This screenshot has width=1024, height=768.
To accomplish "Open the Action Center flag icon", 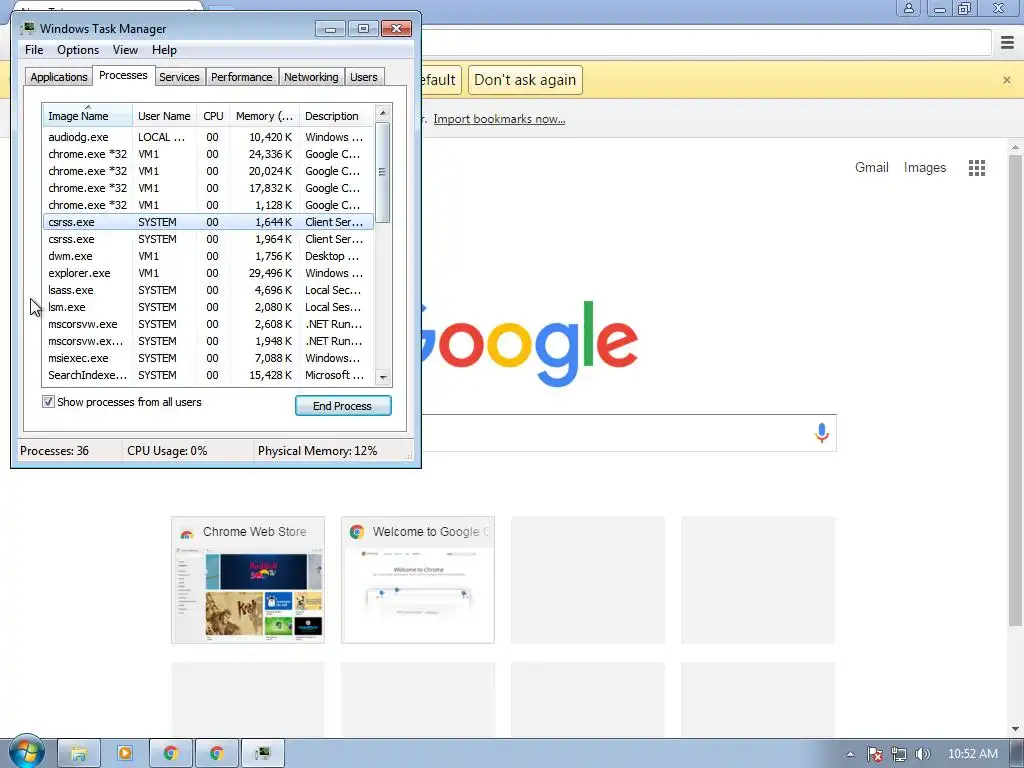I will coord(874,754).
